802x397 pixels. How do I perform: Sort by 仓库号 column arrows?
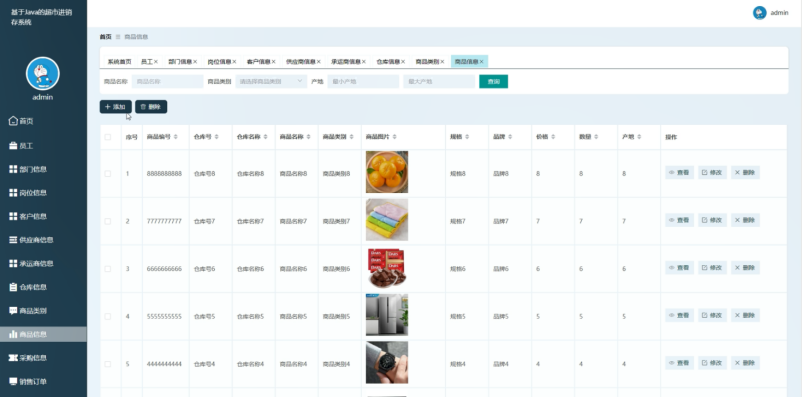tap(216, 137)
